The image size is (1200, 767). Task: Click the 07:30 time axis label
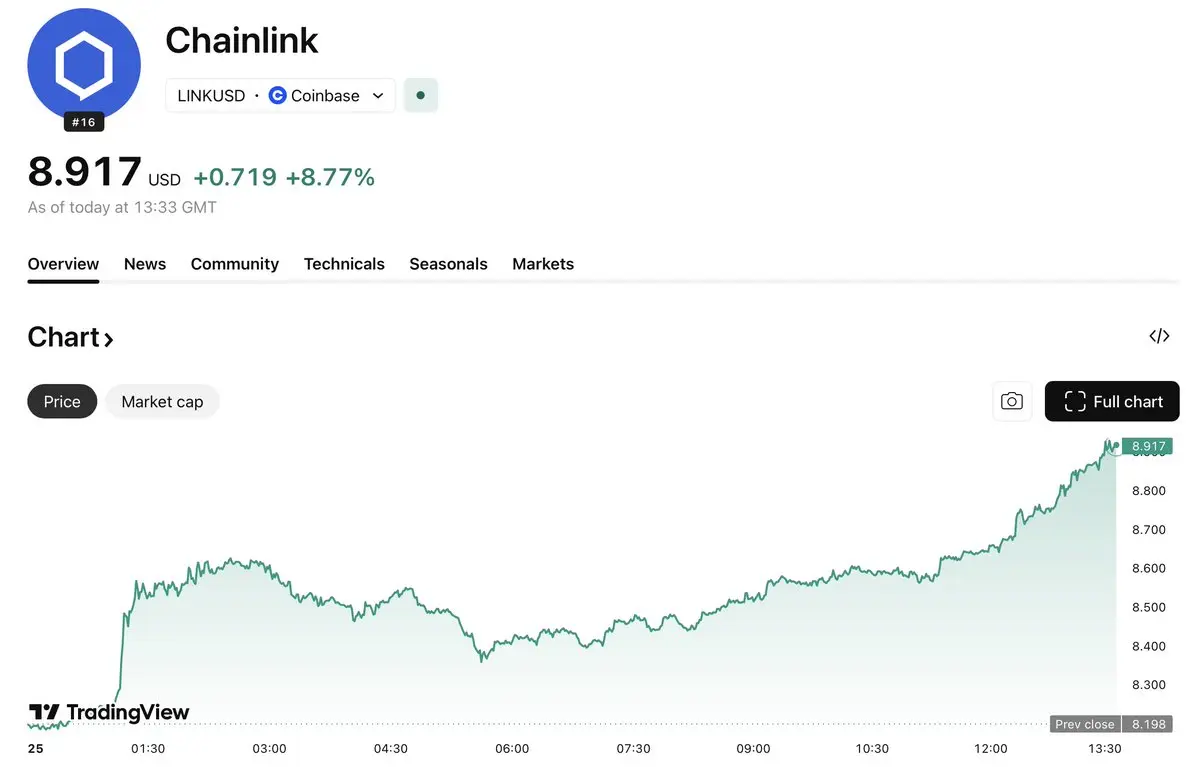tap(633, 749)
